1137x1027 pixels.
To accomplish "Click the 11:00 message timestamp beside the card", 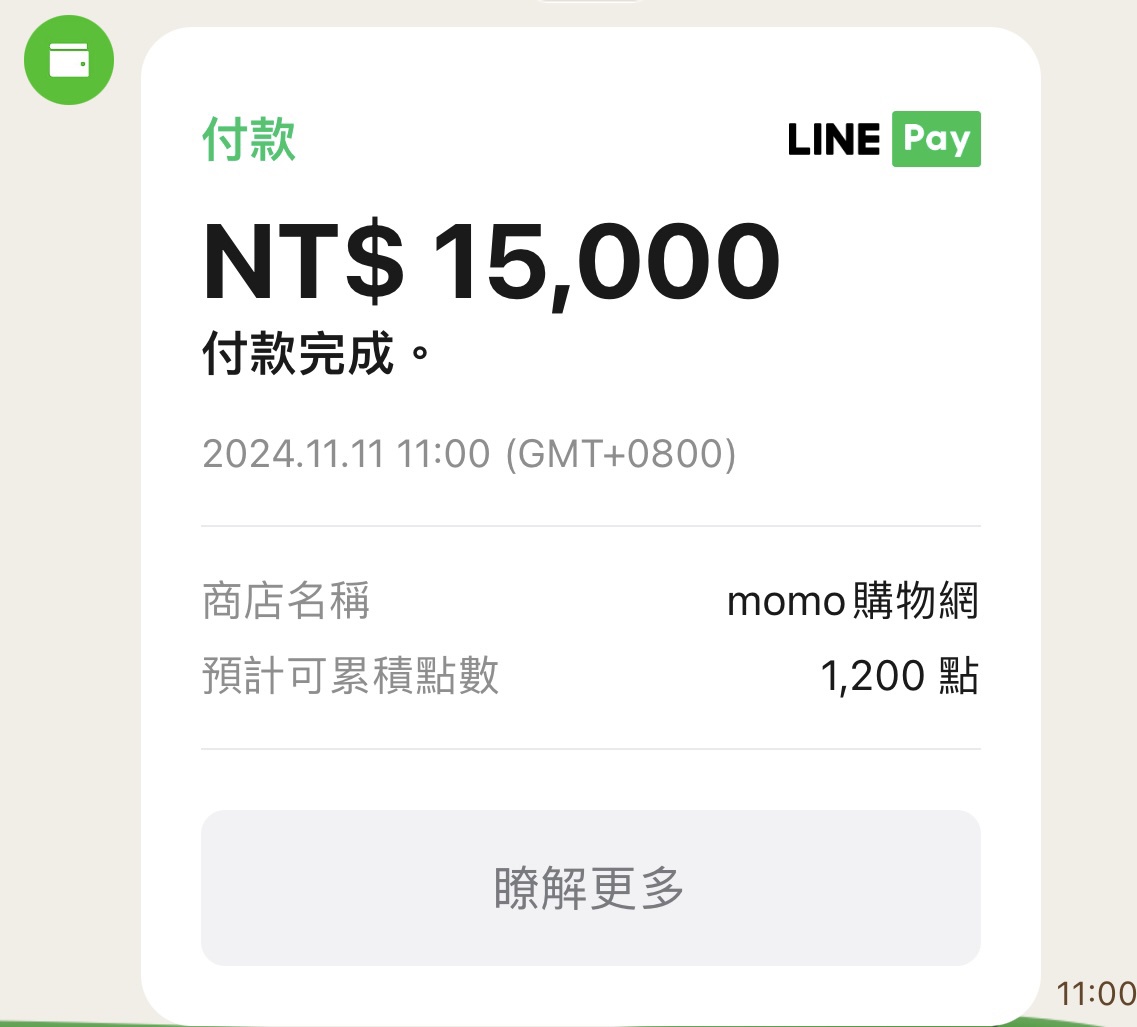I will (x=1096, y=994).
